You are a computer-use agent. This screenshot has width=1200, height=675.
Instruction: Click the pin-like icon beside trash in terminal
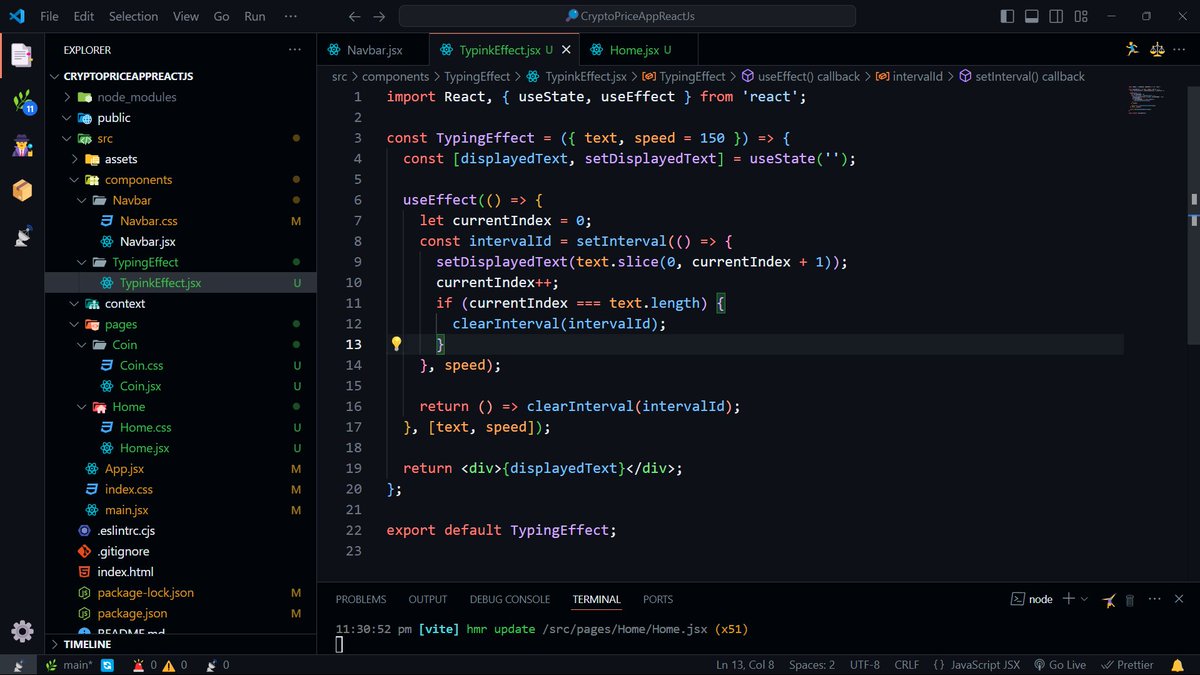1109,599
